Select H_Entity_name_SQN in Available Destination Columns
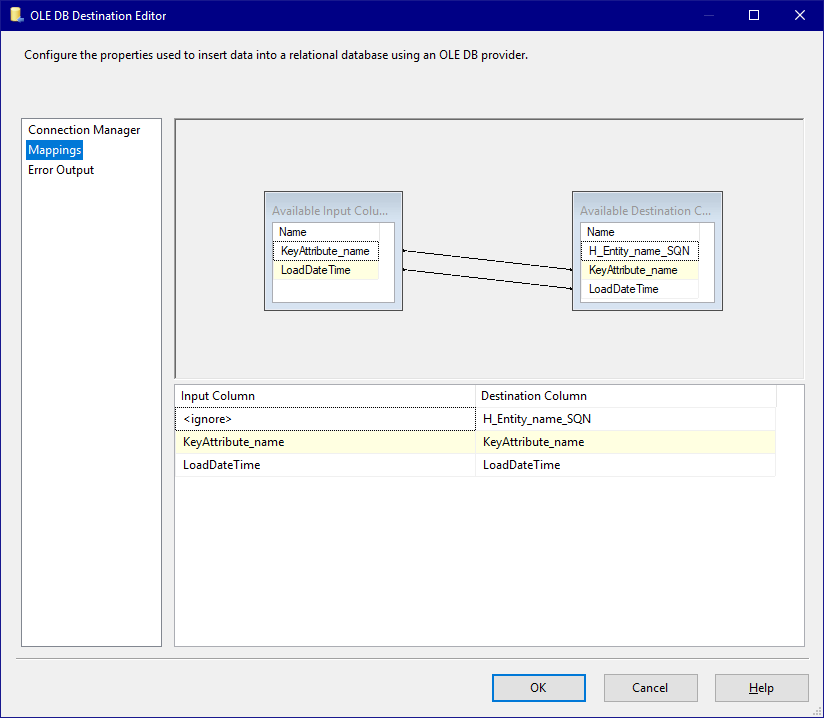The image size is (824, 718). click(x=640, y=251)
